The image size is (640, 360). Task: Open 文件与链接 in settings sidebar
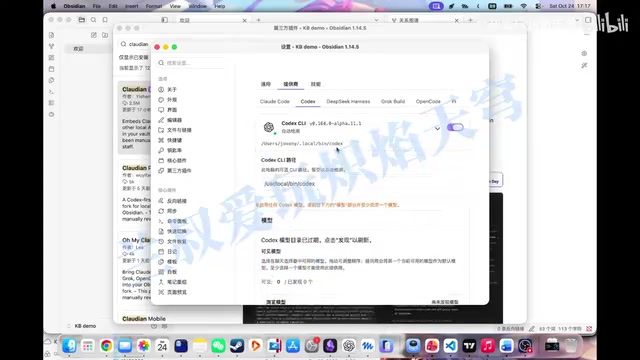point(179,130)
